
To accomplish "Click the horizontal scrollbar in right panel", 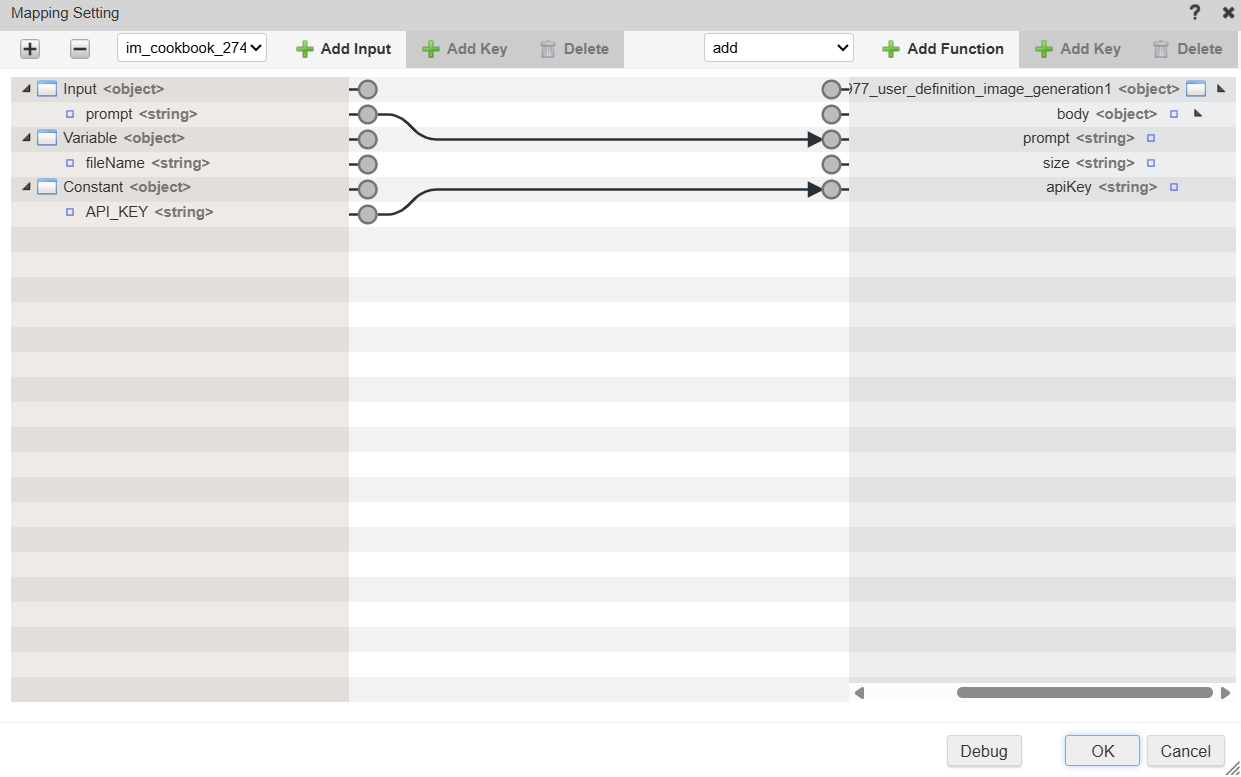I will (1084, 692).
